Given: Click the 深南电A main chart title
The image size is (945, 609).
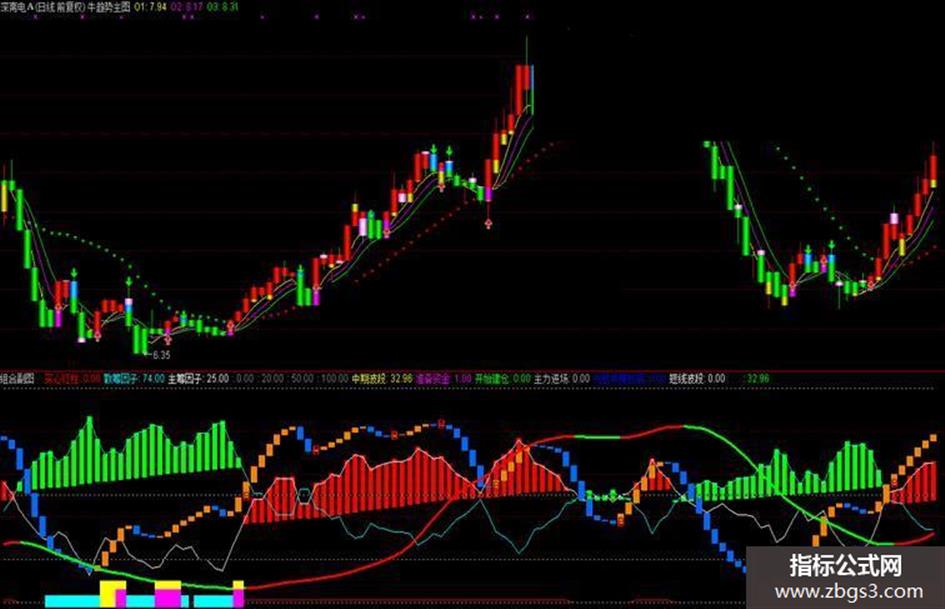Looking at the screenshot, I should tap(65, 7).
